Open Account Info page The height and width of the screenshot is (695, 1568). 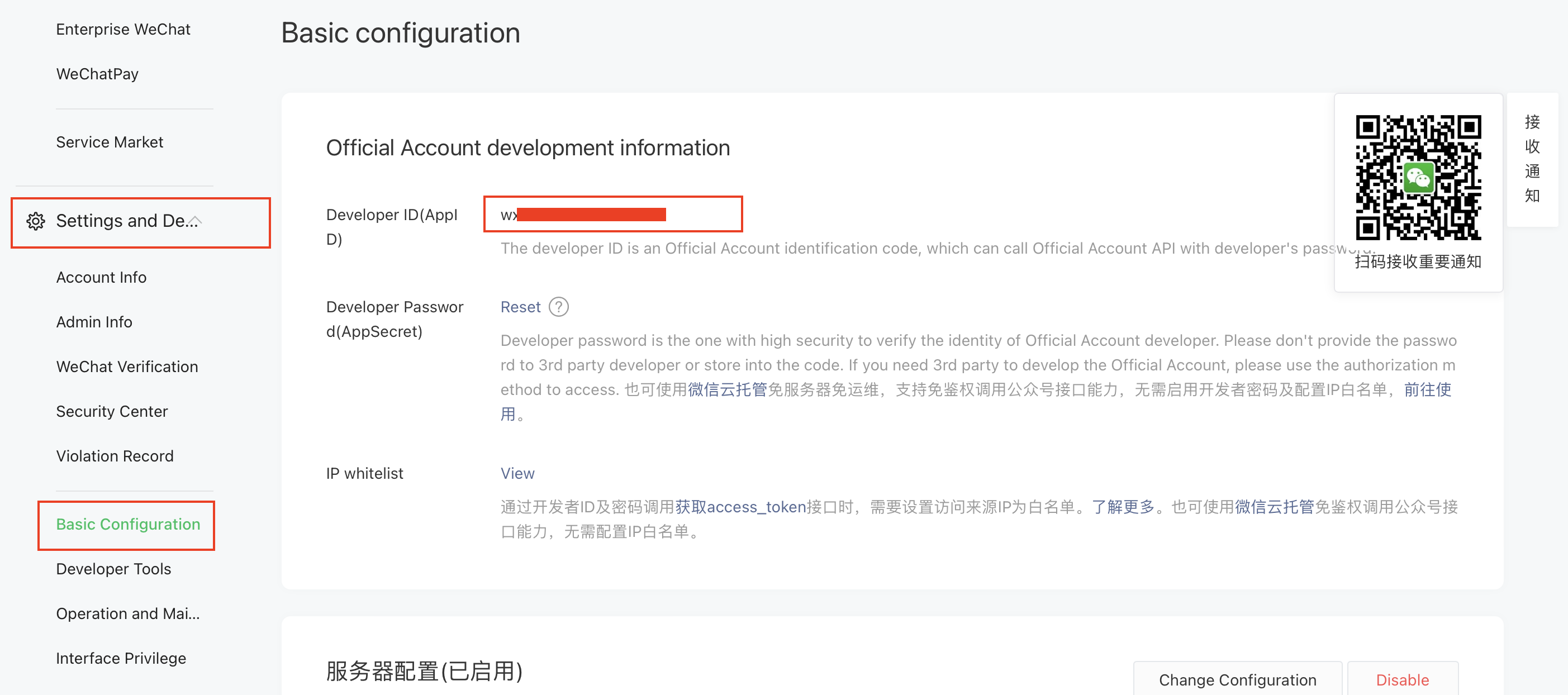[x=101, y=277]
